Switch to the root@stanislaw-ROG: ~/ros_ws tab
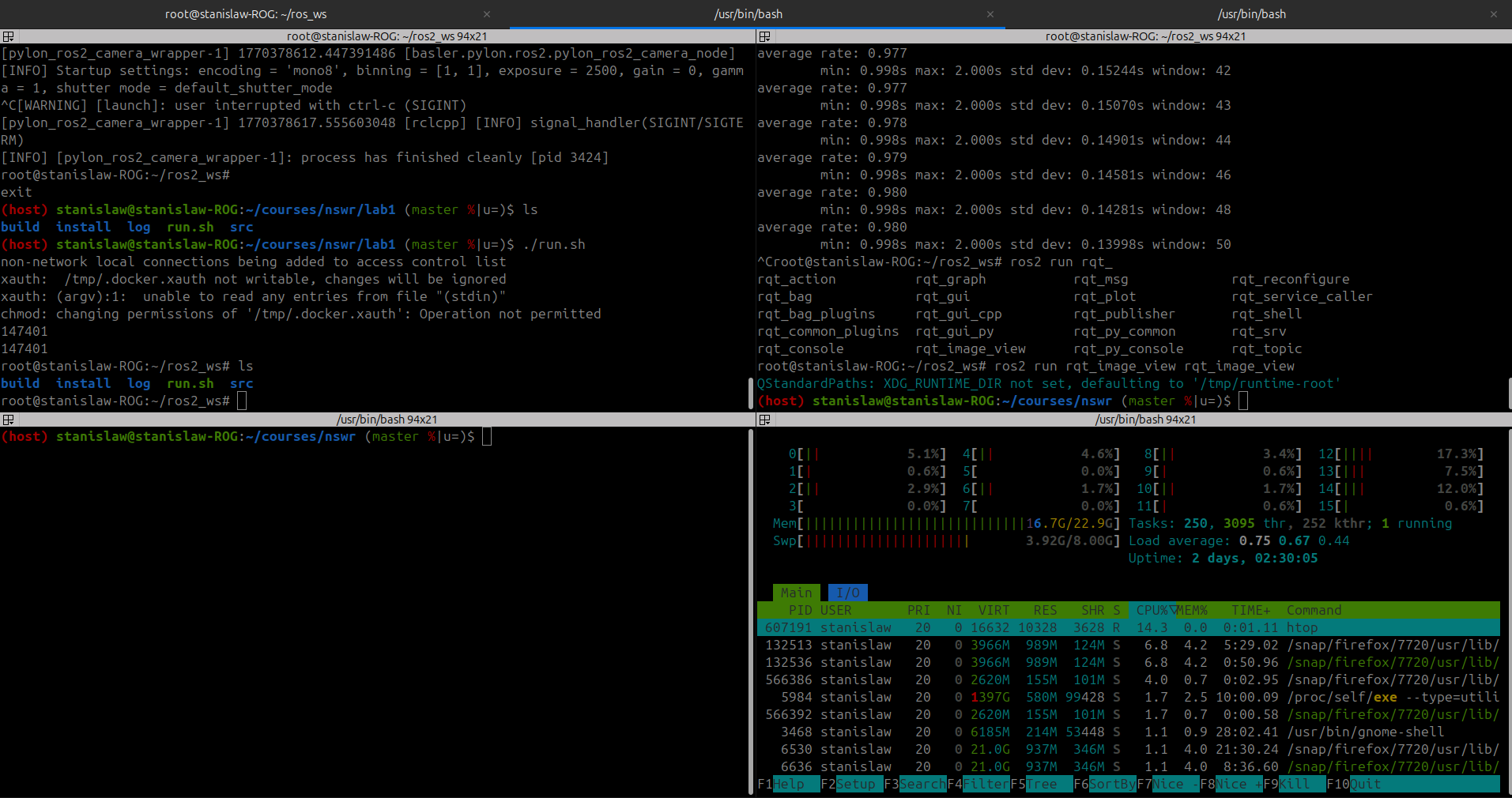Image resolution: width=1512 pixels, height=798 pixels. click(245, 14)
